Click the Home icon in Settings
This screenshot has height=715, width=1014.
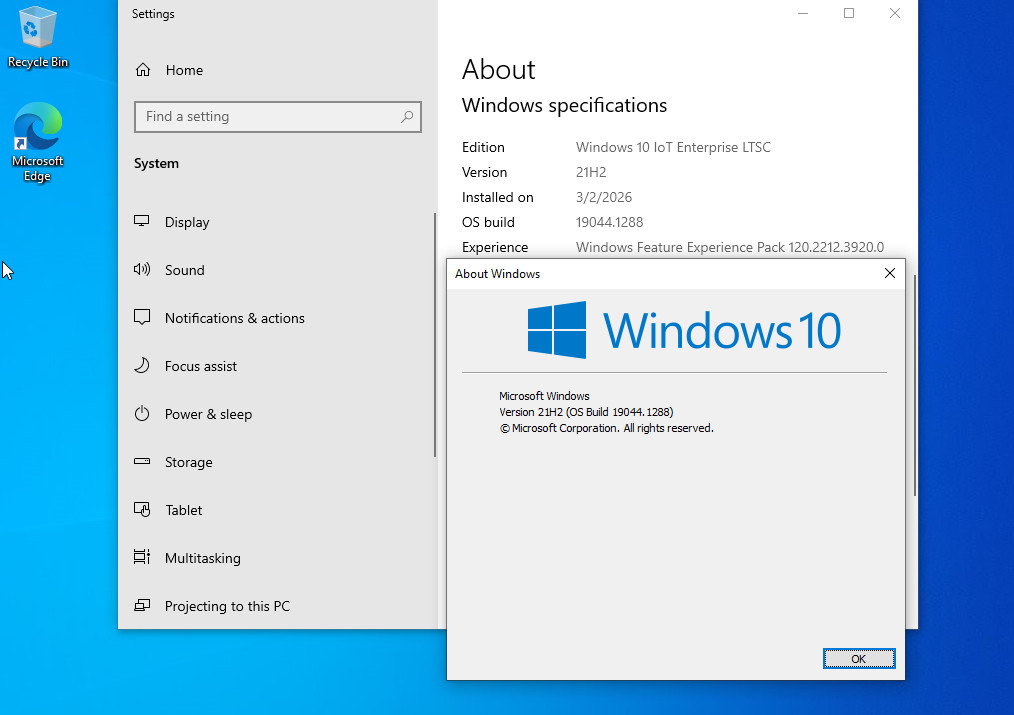143,70
